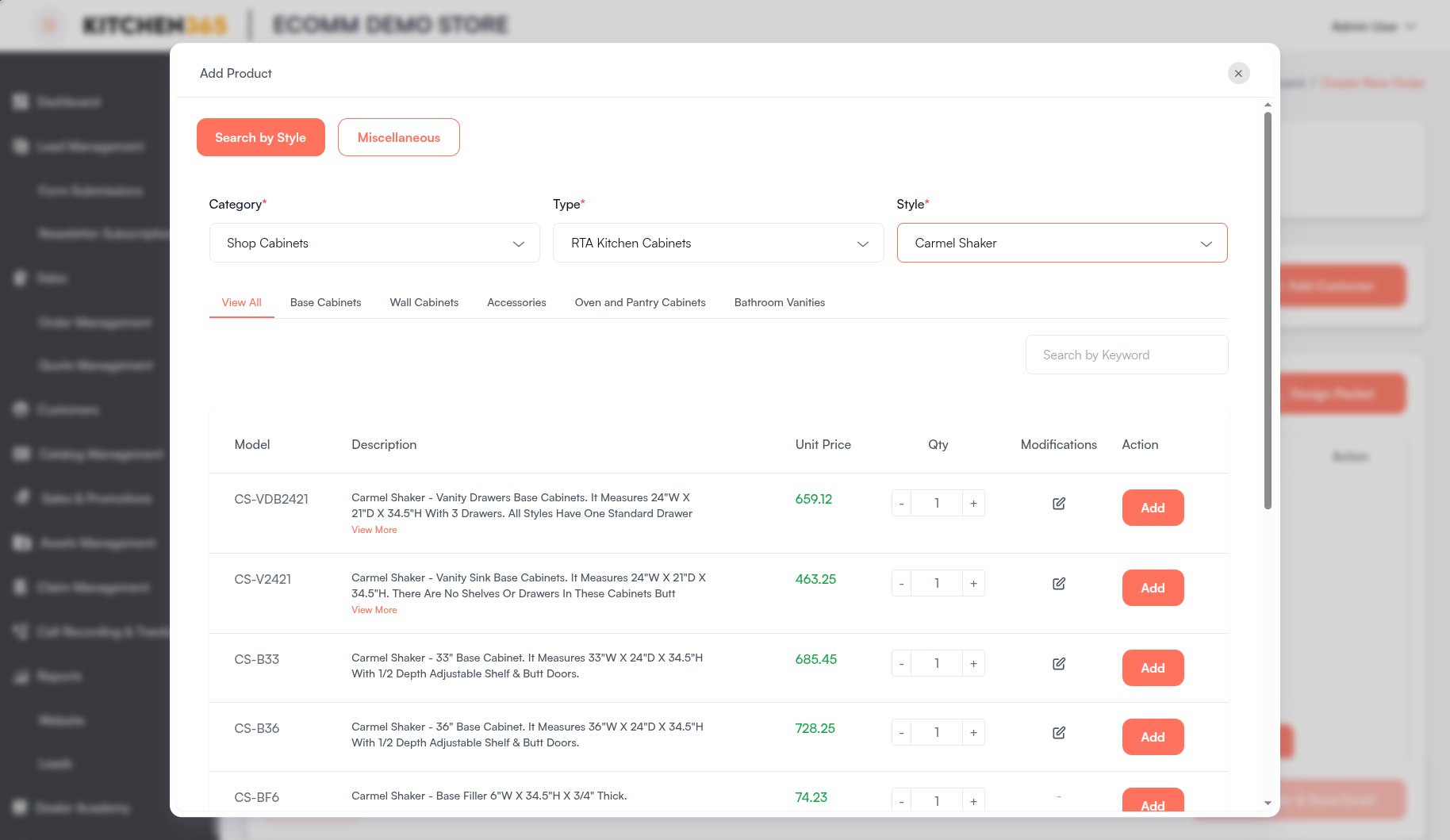Decrease quantity for CS-V2421
Screen dimensions: 1450x840
point(901,584)
